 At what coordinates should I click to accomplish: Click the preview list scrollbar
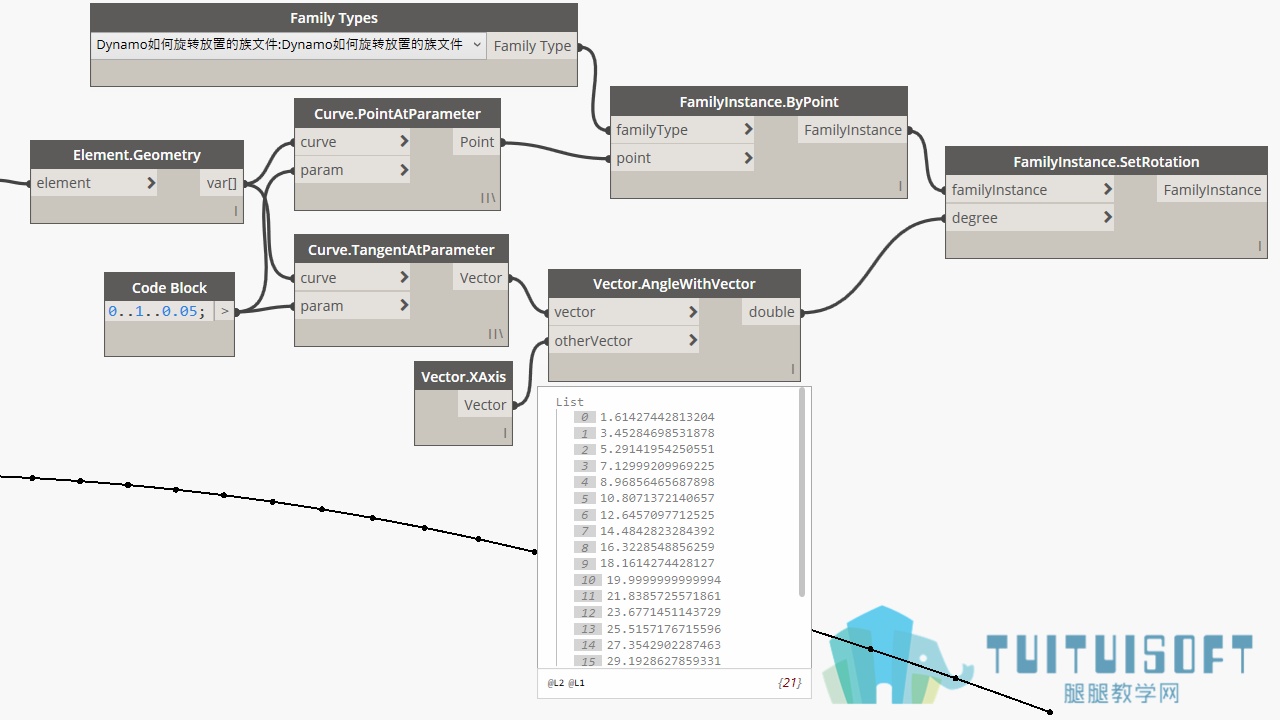[802, 493]
